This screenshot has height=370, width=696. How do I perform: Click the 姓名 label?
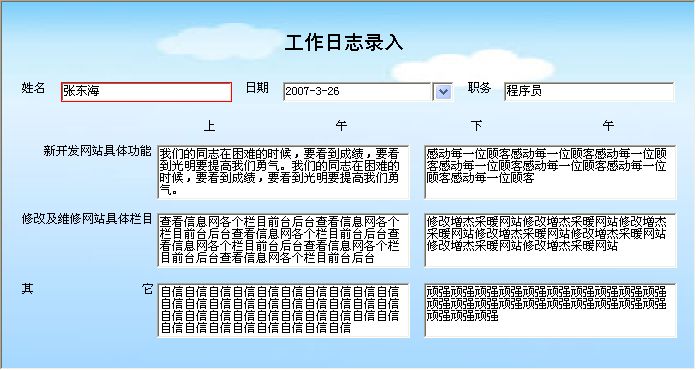pos(33,88)
